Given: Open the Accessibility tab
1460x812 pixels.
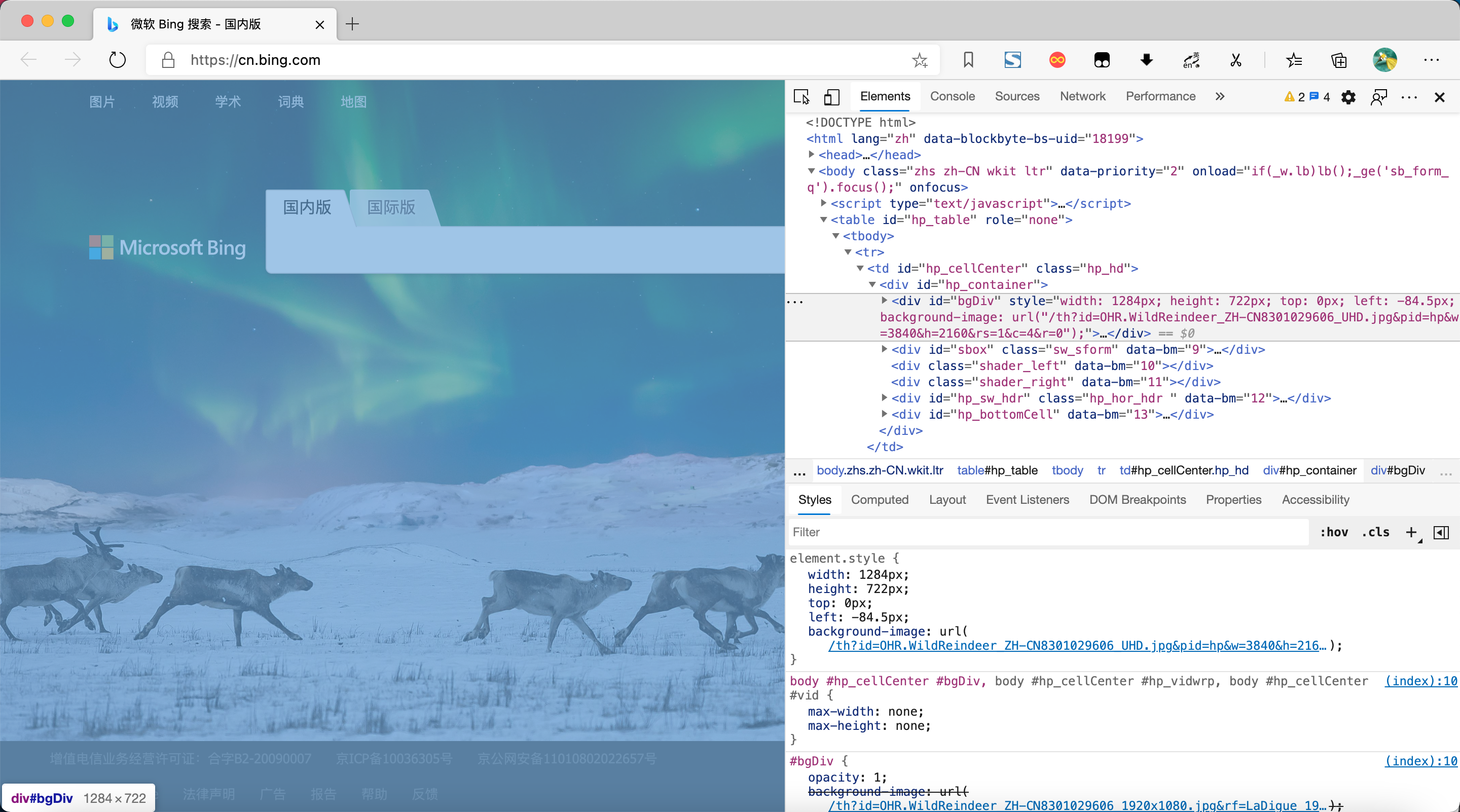Looking at the screenshot, I should [1316, 499].
